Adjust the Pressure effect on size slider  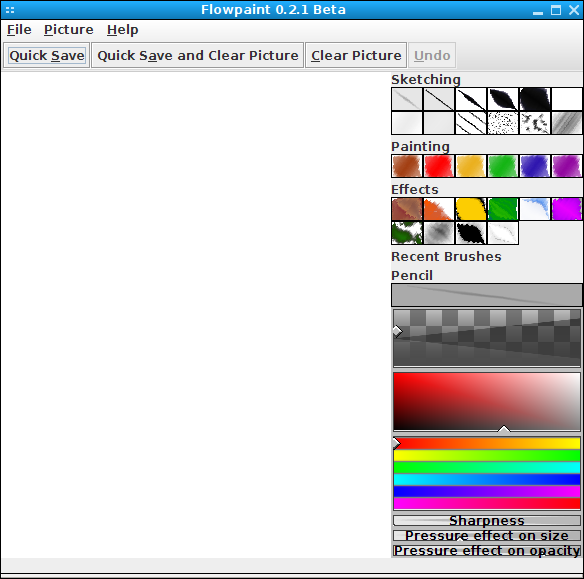pos(487,535)
